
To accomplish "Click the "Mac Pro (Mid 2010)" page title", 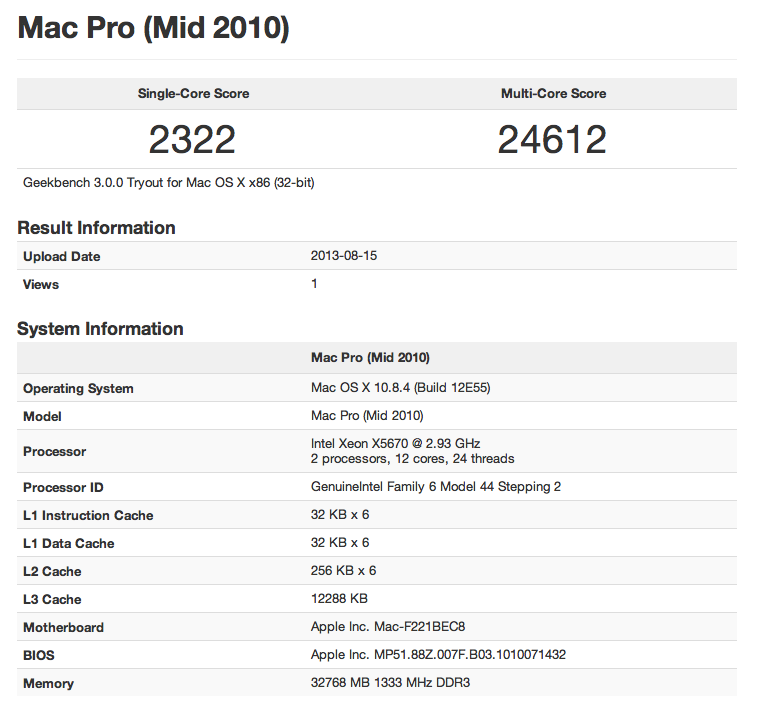I will point(154,28).
